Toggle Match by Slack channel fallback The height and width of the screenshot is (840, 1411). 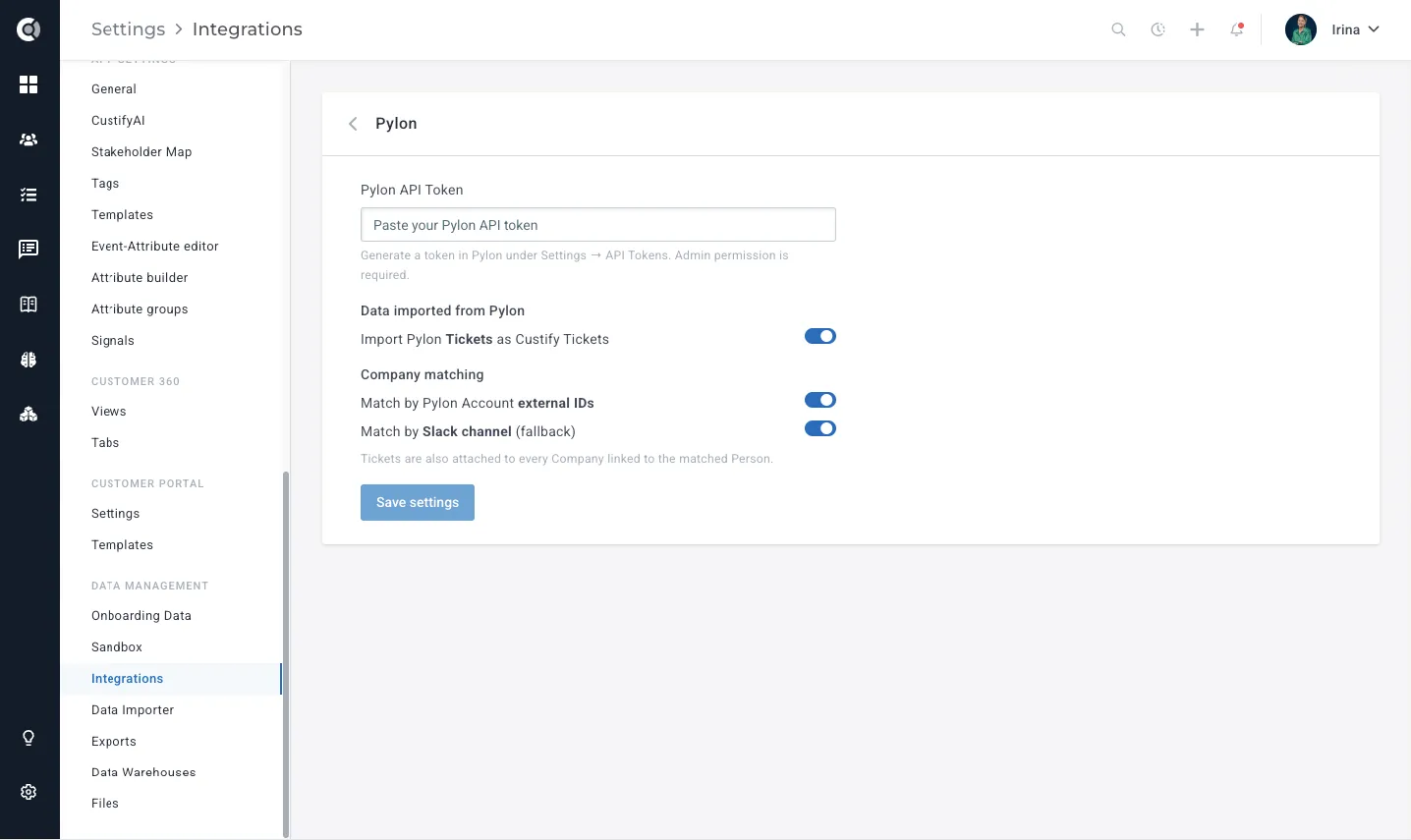pyautogui.click(x=820, y=428)
